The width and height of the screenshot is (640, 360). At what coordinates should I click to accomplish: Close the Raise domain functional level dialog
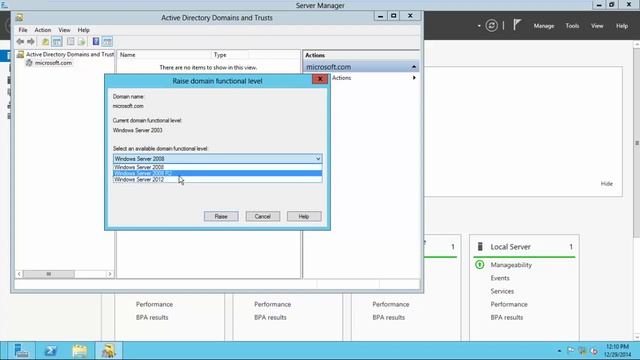(320, 79)
